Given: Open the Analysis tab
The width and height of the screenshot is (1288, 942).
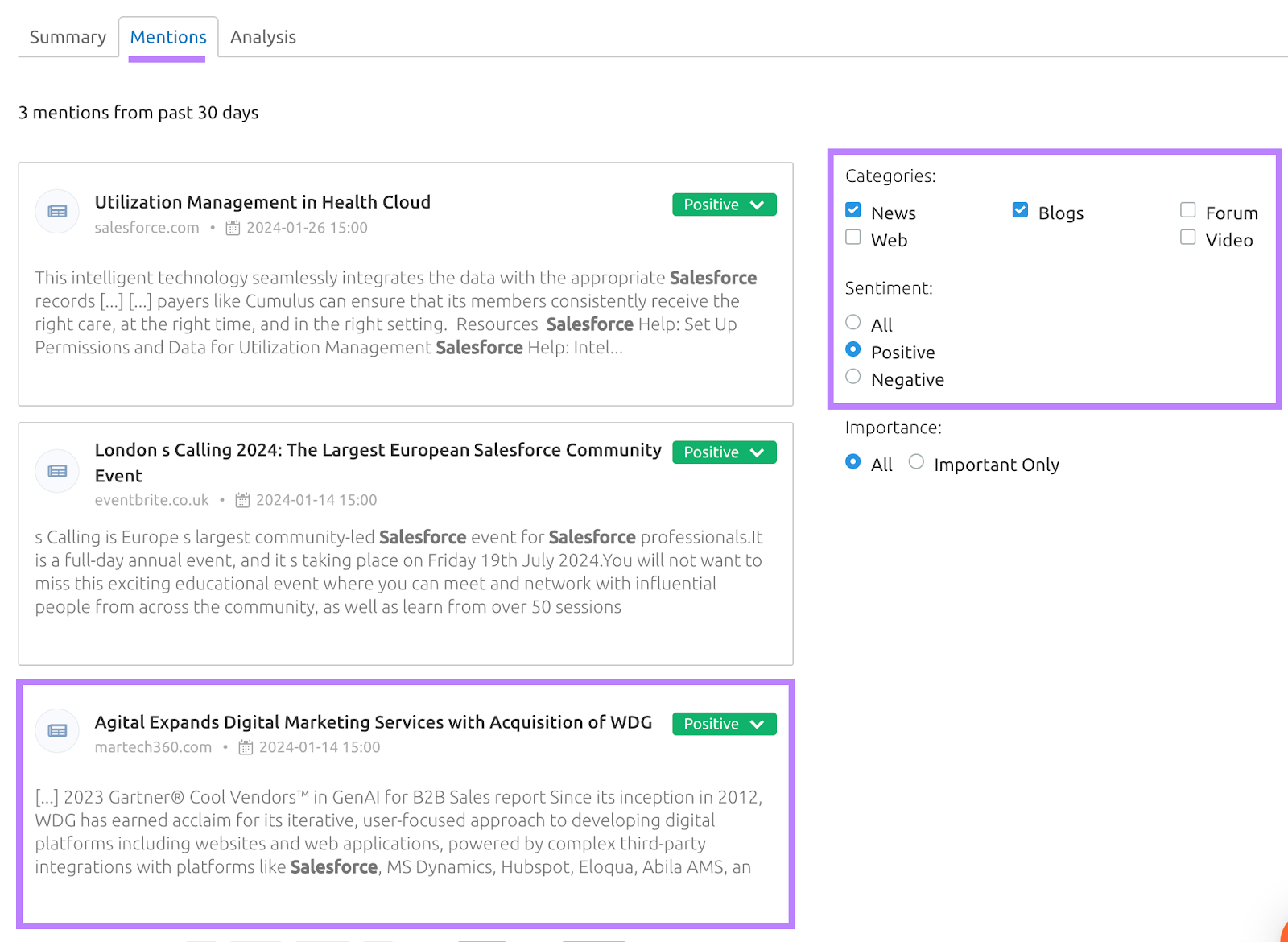Looking at the screenshot, I should pos(263,37).
